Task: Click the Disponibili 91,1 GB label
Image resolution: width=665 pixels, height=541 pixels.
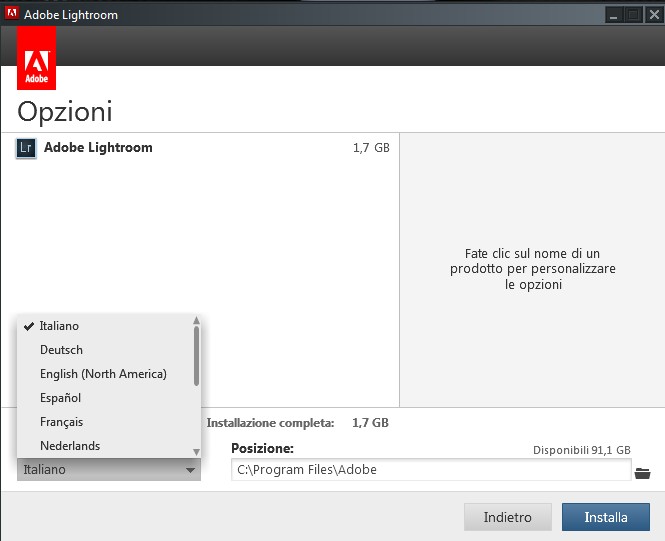Action: tap(581, 450)
